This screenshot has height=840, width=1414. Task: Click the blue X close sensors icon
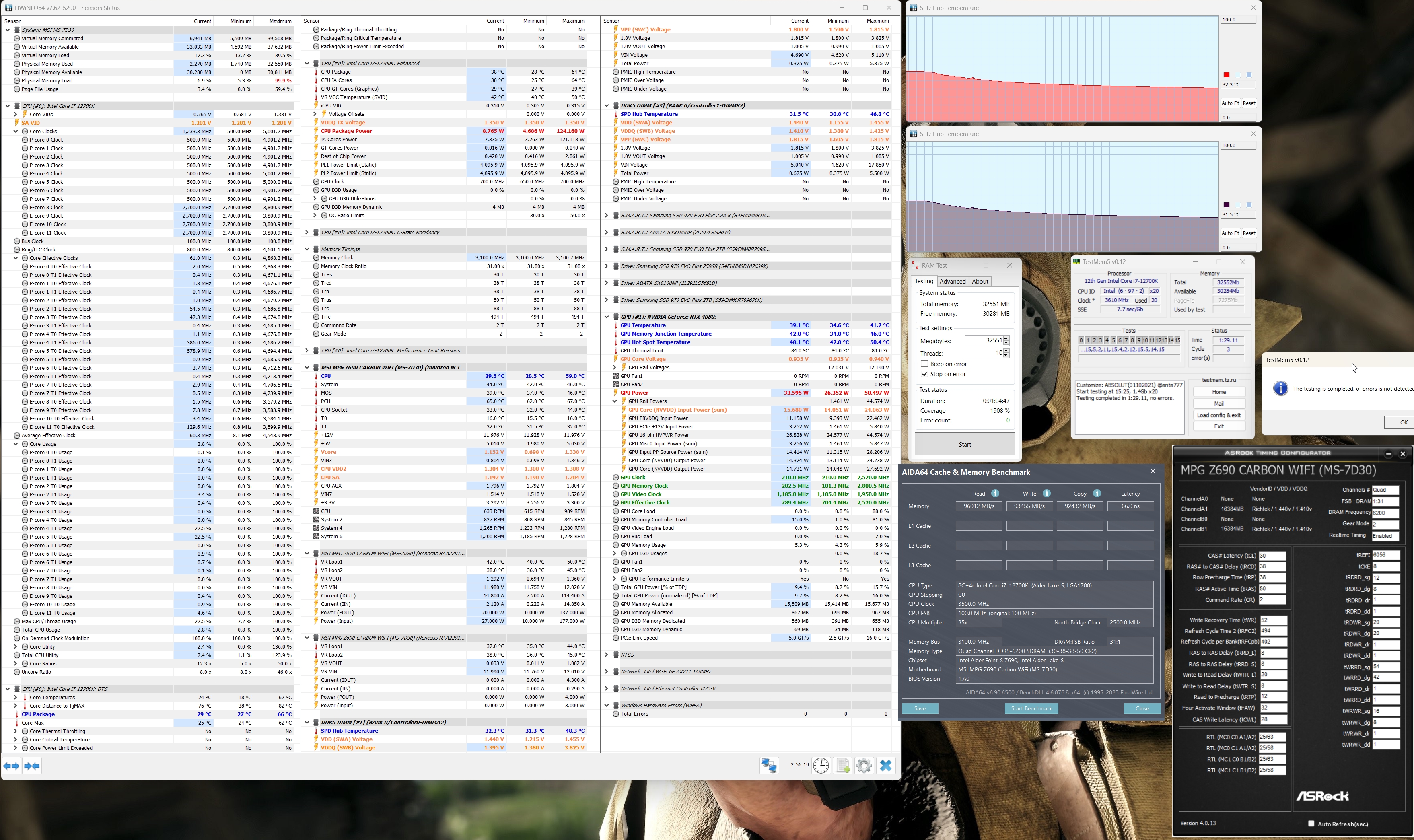[x=886, y=766]
